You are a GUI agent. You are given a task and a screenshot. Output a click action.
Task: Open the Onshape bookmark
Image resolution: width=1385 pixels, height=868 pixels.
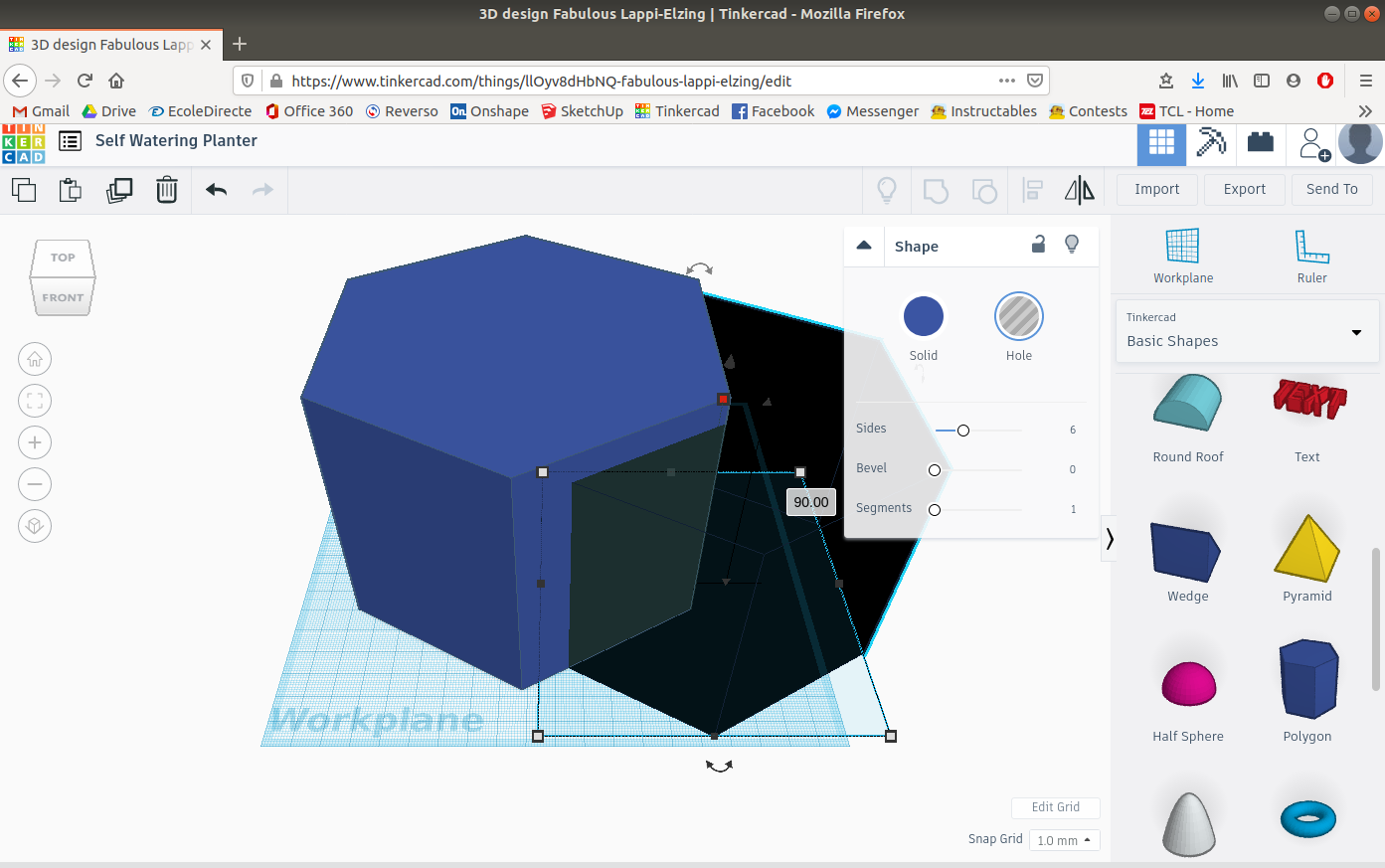[489, 111]
